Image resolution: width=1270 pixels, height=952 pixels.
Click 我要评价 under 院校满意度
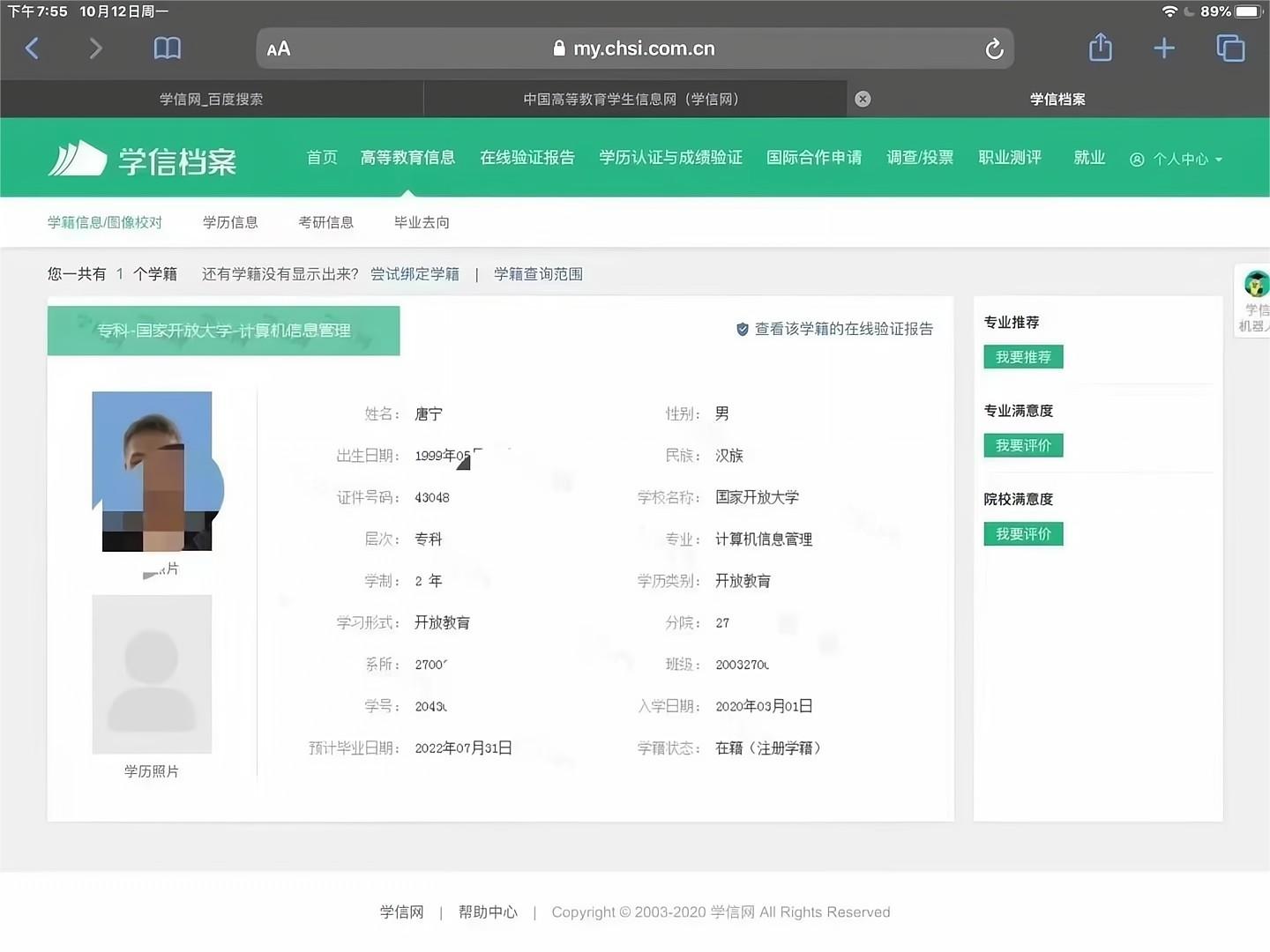click(x=1023, y=533)
